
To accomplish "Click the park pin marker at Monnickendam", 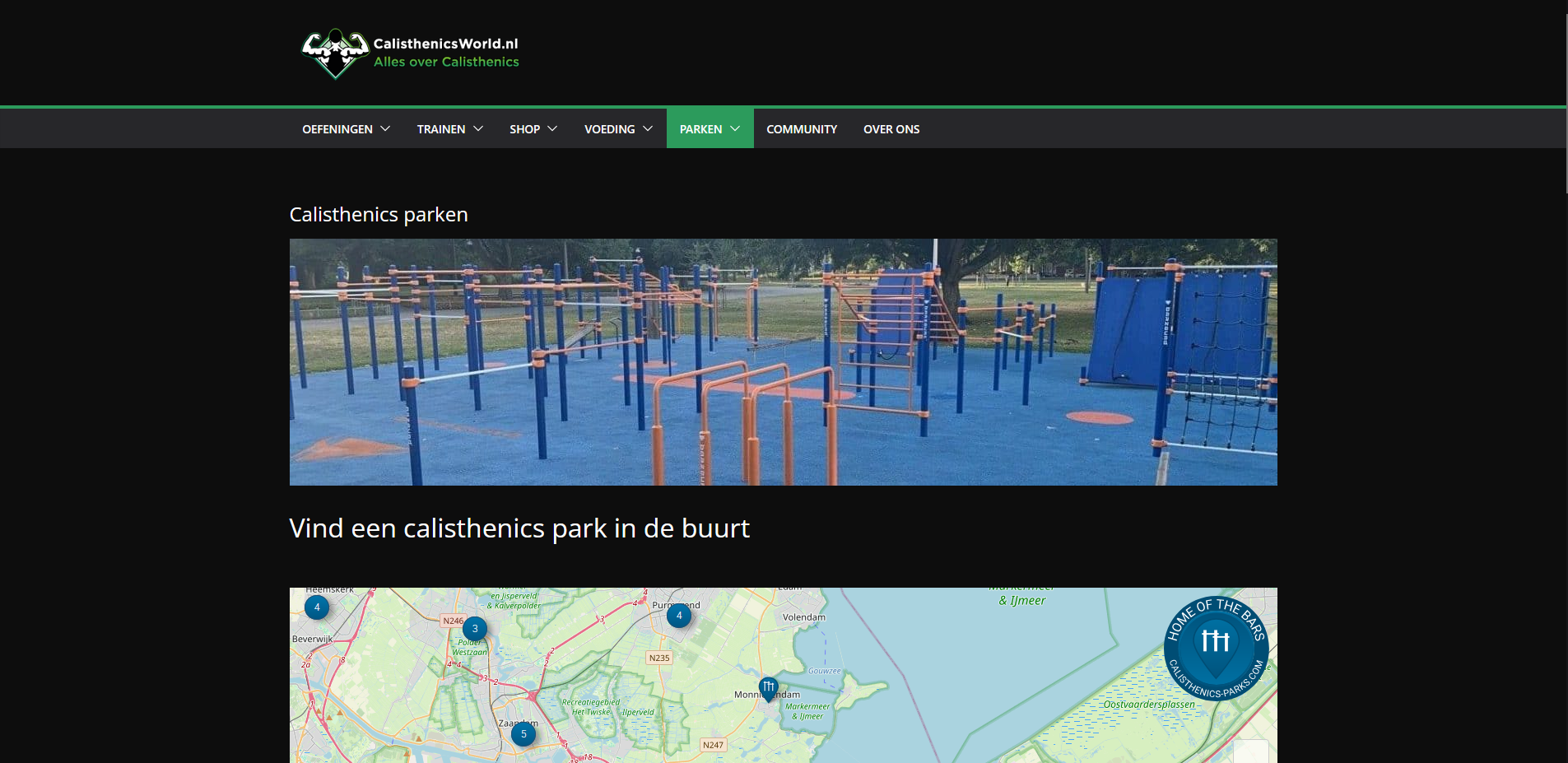I will click(768, 689).
